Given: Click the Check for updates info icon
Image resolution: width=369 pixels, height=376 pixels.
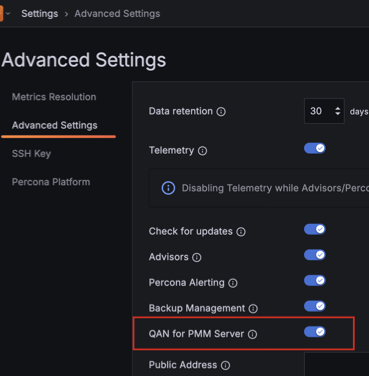Looking at the screenshot, I should 241,232.
